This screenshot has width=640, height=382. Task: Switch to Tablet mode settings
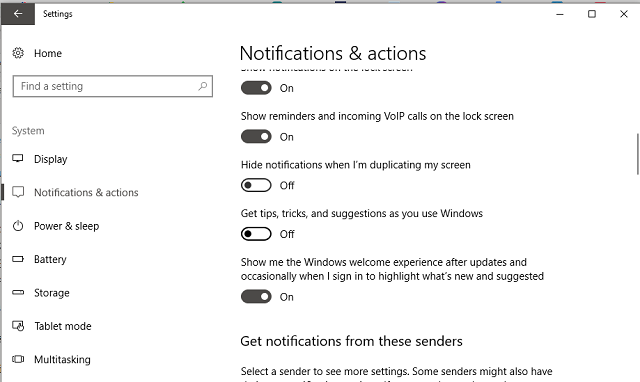point(63,326)
